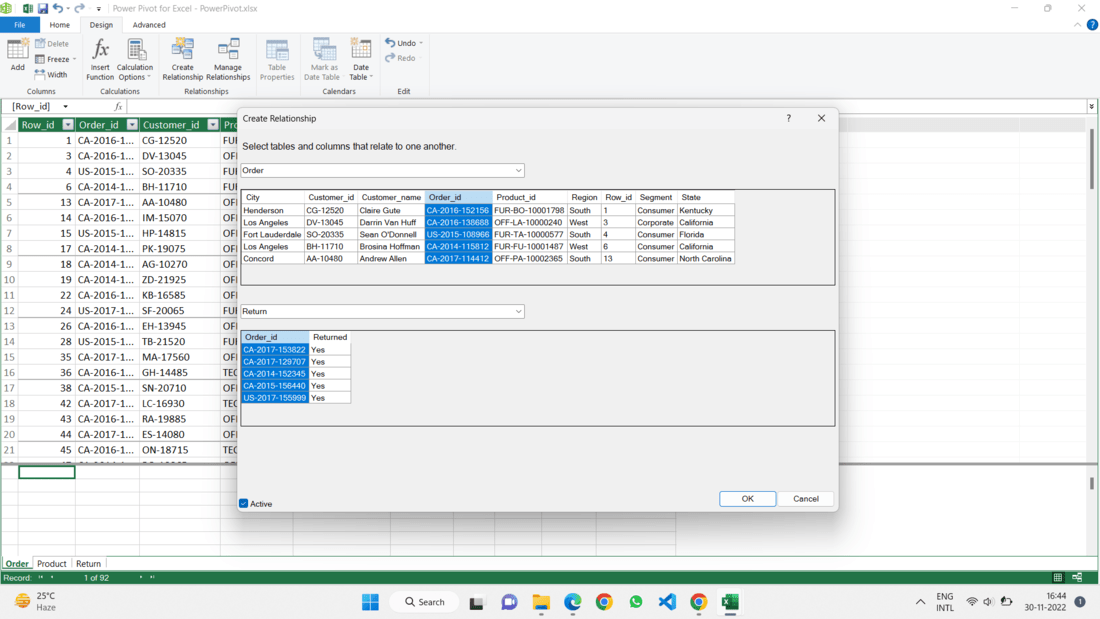Open the Row_id column filter dropdown

(x=68, y=125)
